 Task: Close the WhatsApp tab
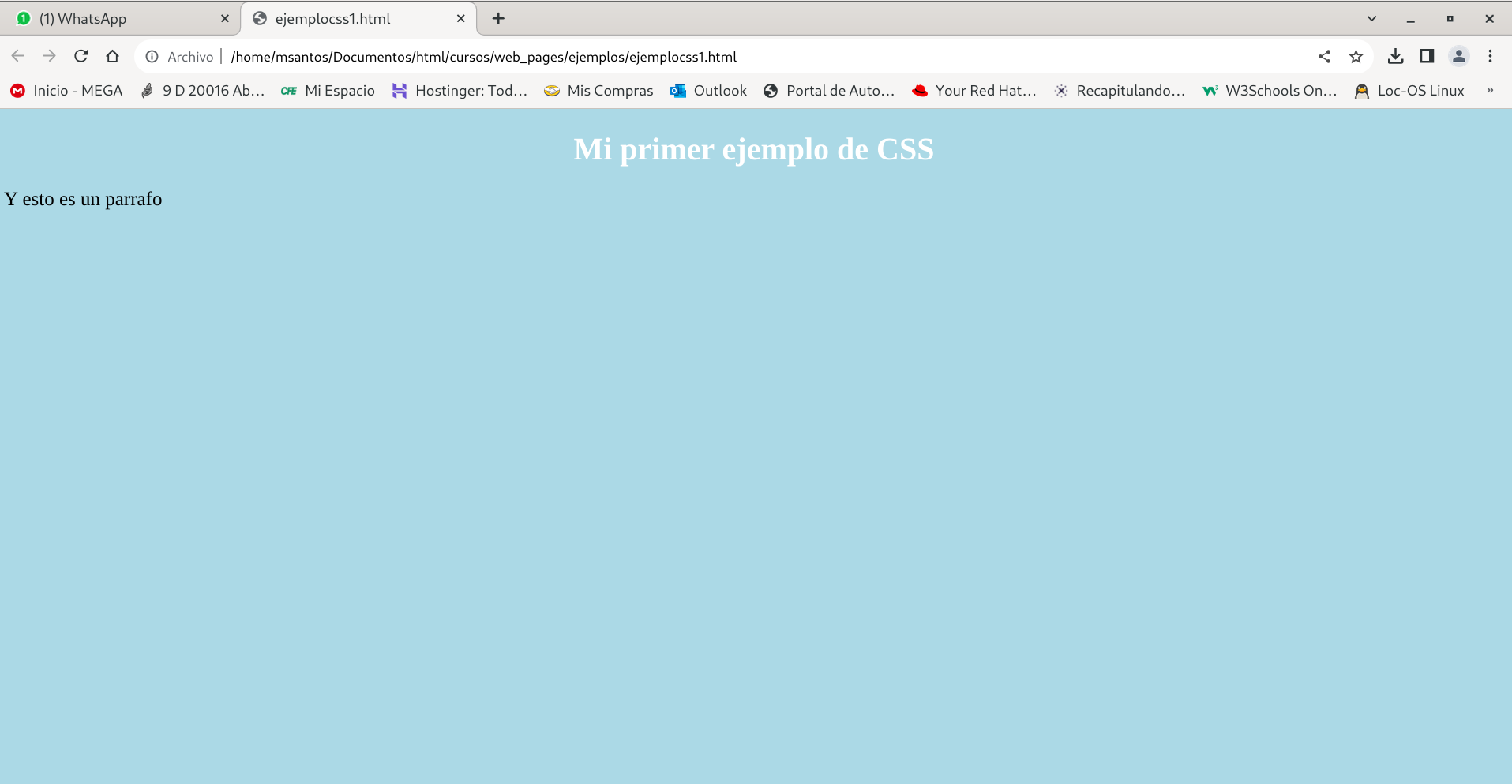[x=224, y=18]
